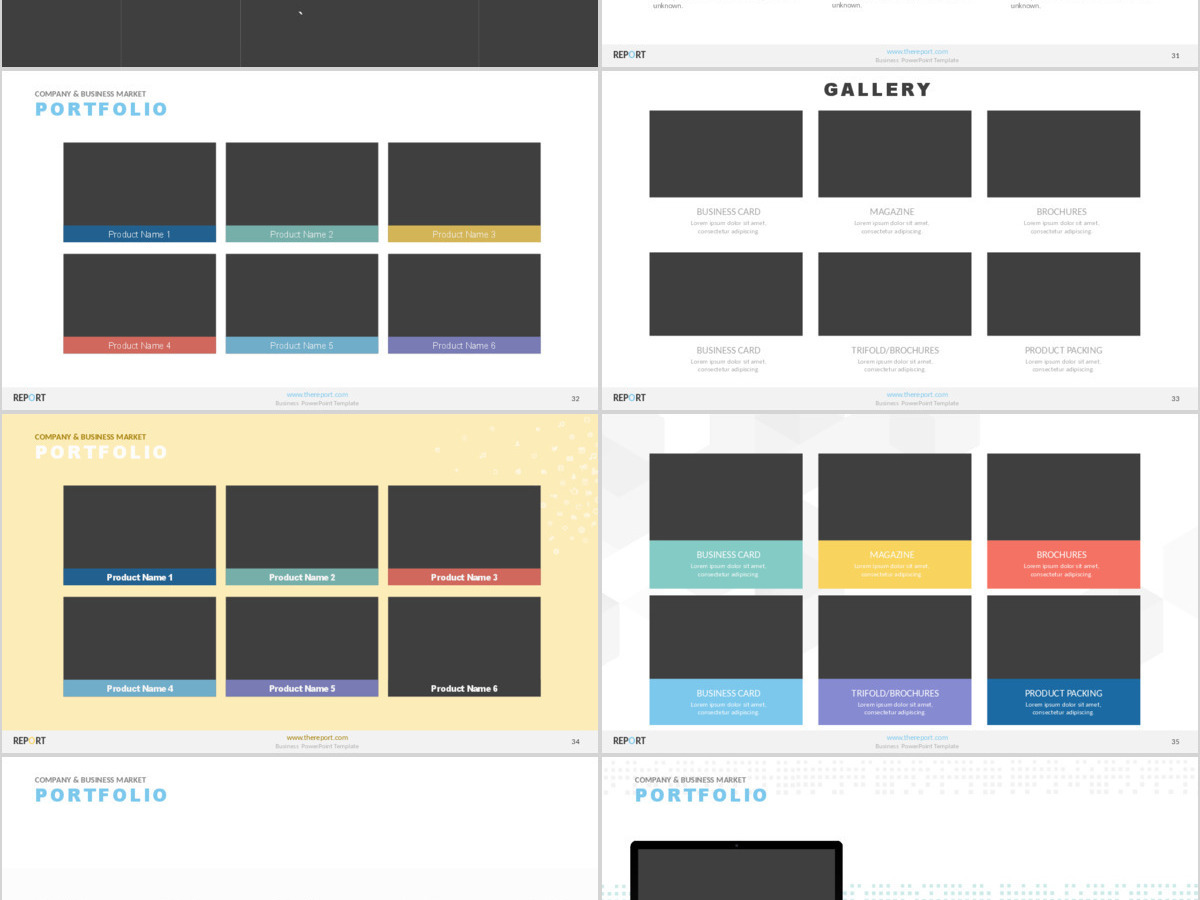The width and height of the screenshot is (1200, 900).
Task: Open the www.thereport.com link on slide 32
Action: coord(317,394)
